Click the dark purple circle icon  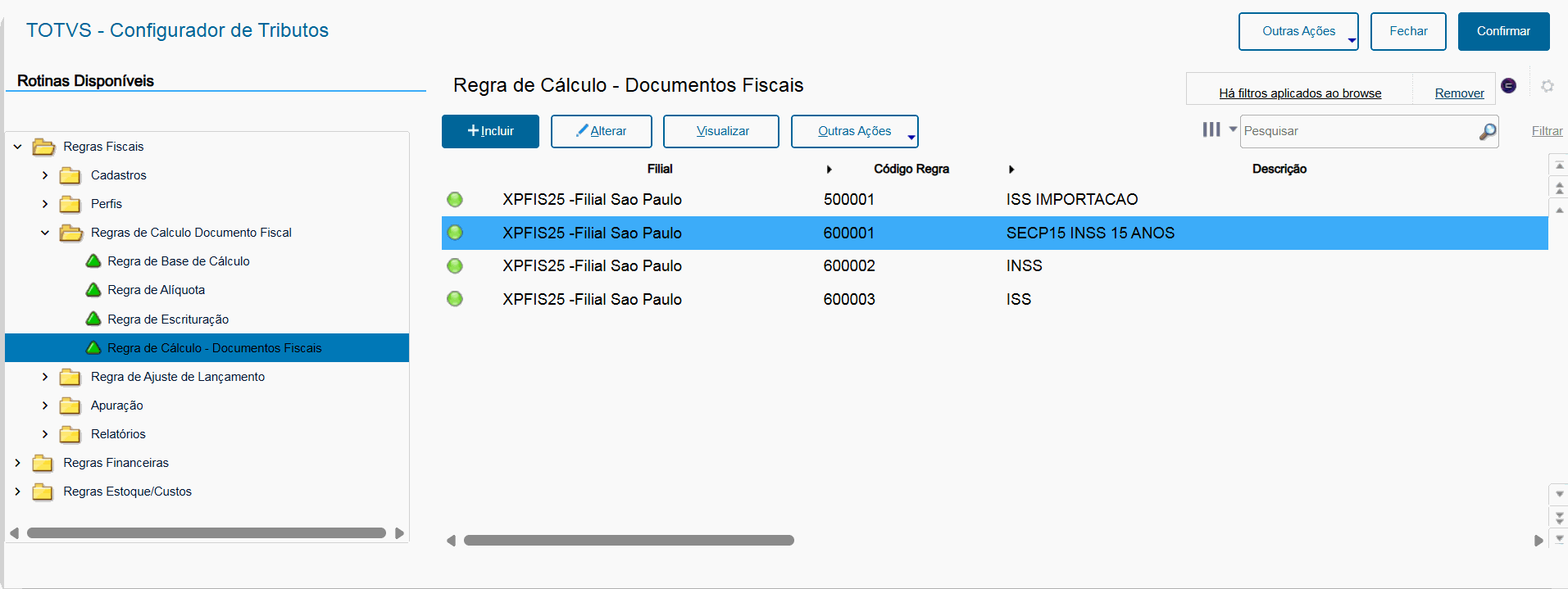tap(1508, 85)
